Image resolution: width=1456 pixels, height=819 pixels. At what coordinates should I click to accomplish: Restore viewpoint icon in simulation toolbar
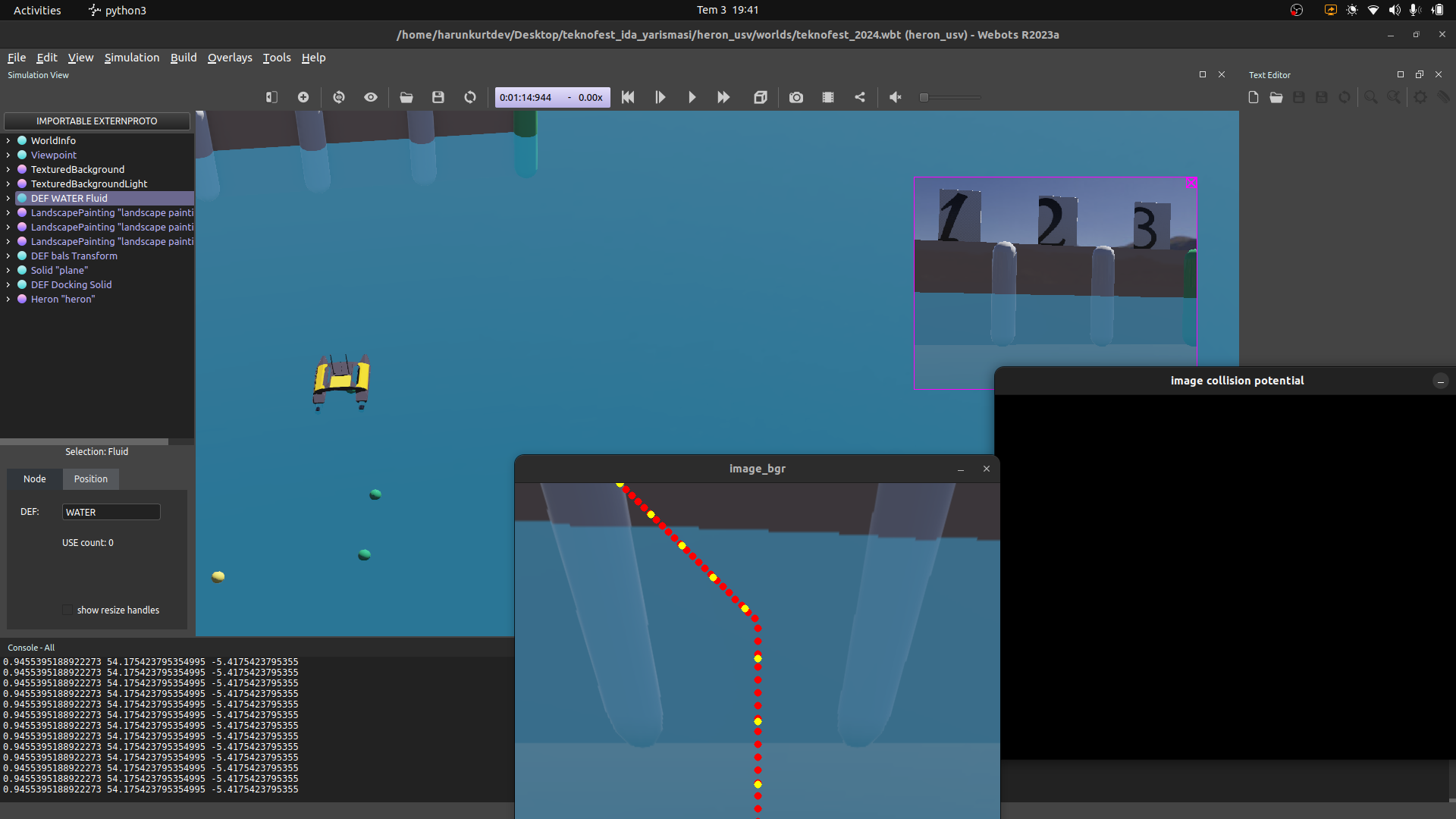coord(339,97)
